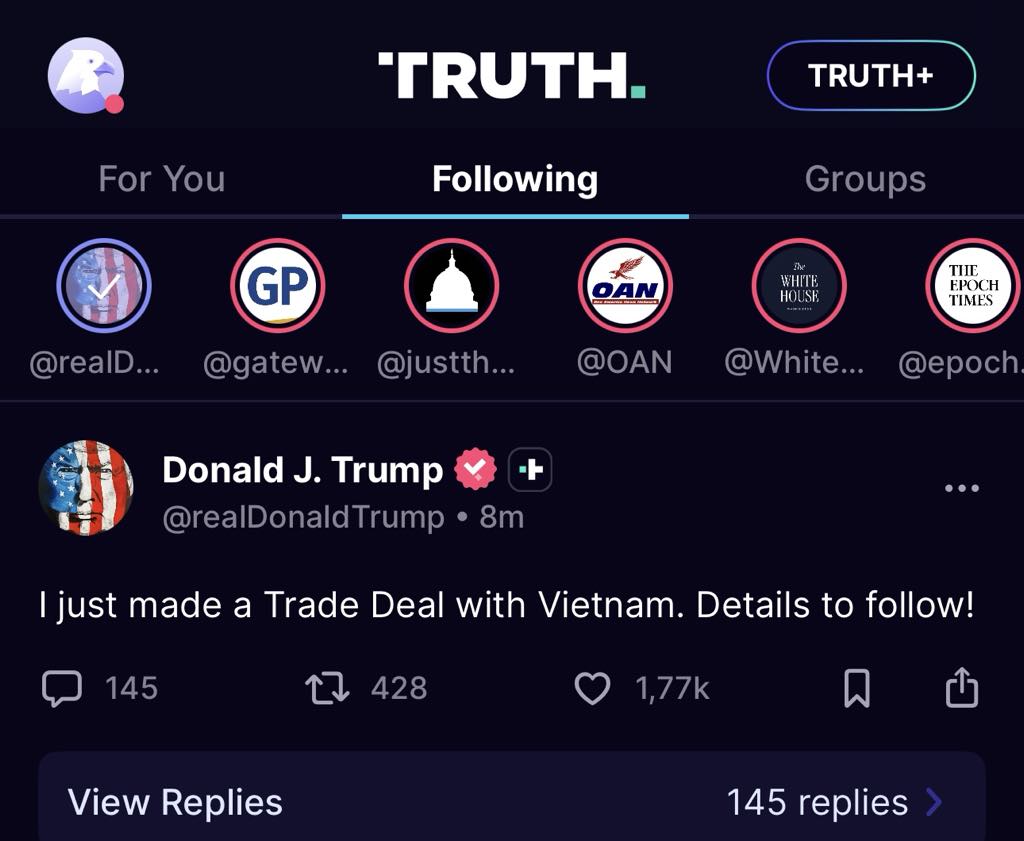Click the plus badge beside Trump's name
This screenshot has height=841, width=1024.
pos(531,469)
